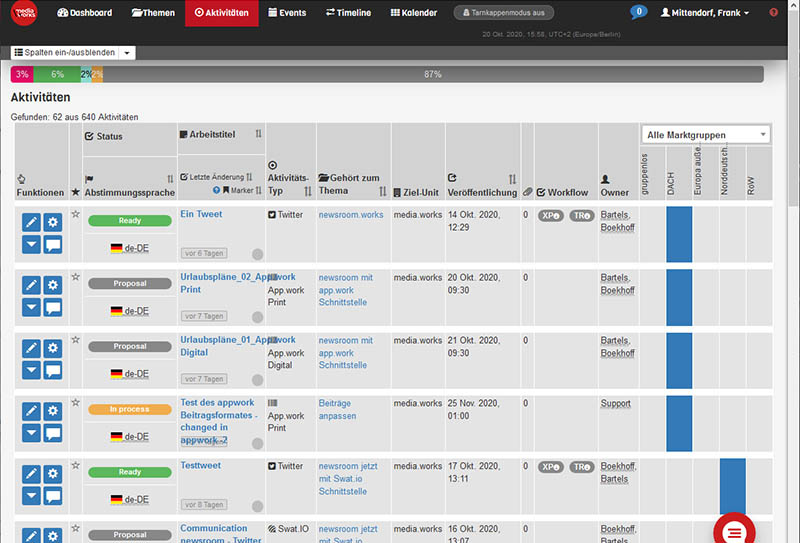Viewport: 800px width, 543px height.
Task: Expand actions arrow in 'Urlaubspläne_01' row
Action: [31, 370]
